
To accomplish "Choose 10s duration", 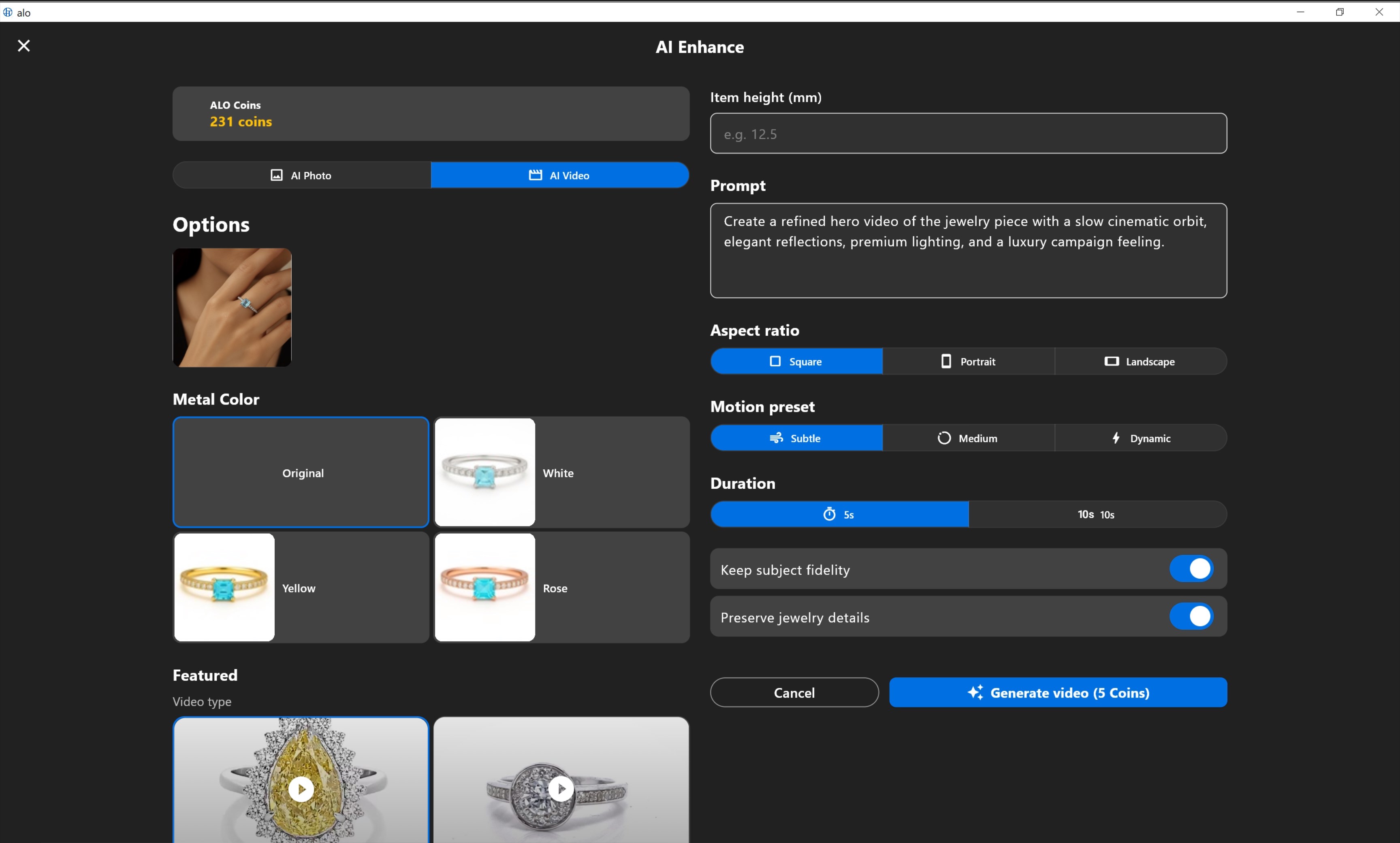I will pos(1098,514).
